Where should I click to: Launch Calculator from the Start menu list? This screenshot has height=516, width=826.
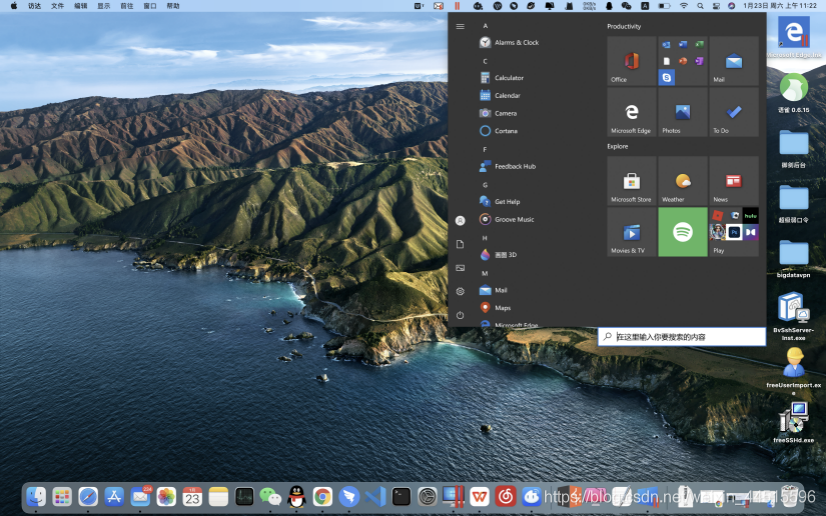click(502, 78)
